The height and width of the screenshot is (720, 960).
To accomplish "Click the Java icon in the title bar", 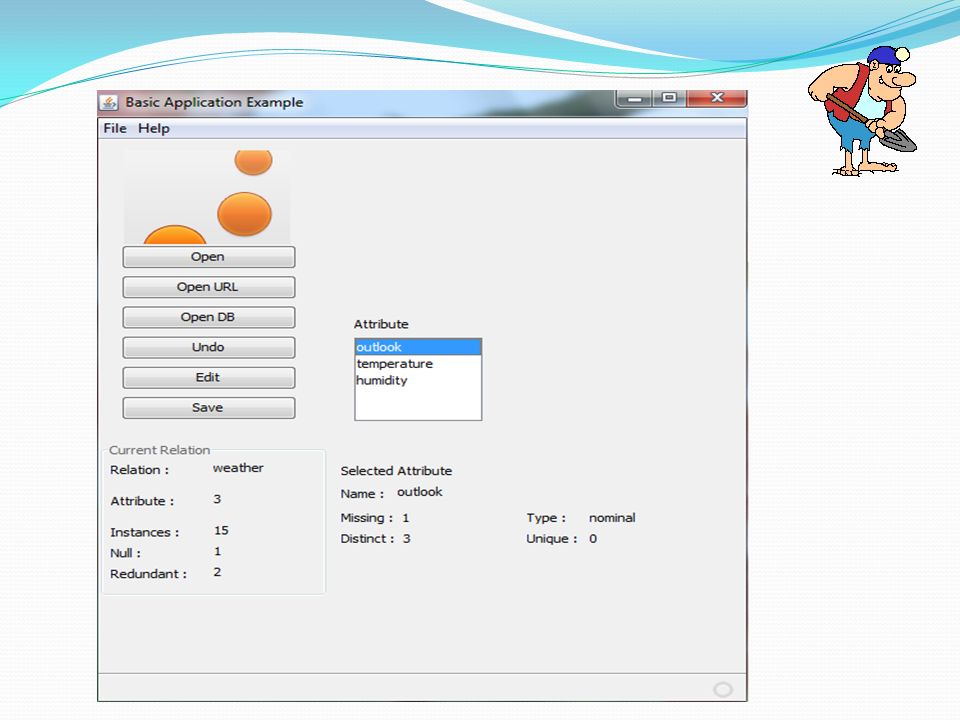I will click(x=110, y=102).
